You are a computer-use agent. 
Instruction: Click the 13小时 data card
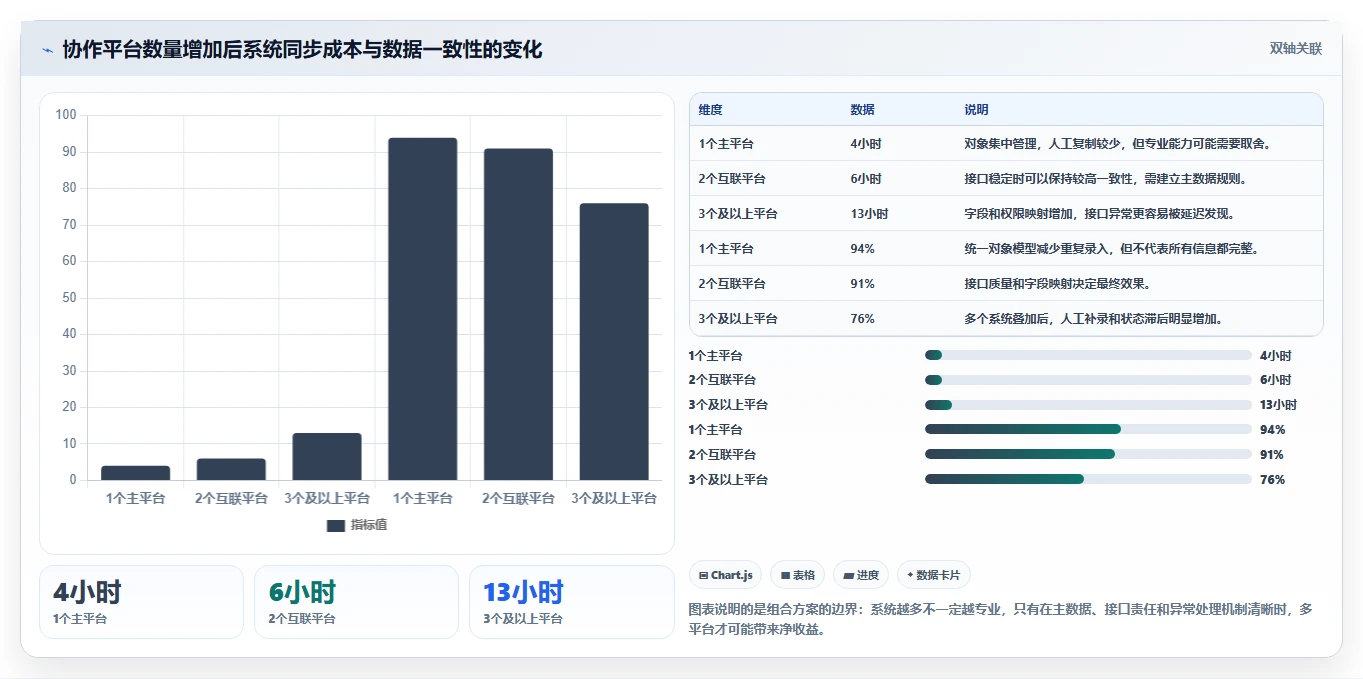tap(572, 602)
